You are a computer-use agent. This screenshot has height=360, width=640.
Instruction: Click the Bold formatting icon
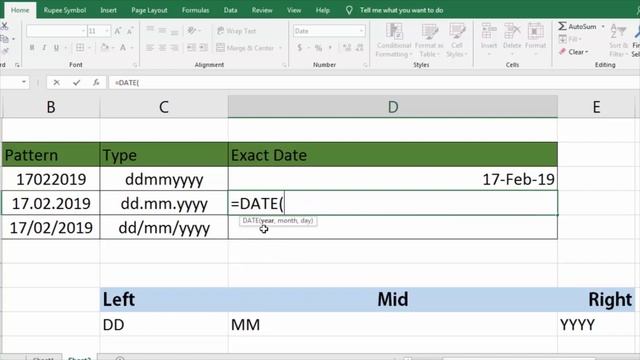click(32, 48)
